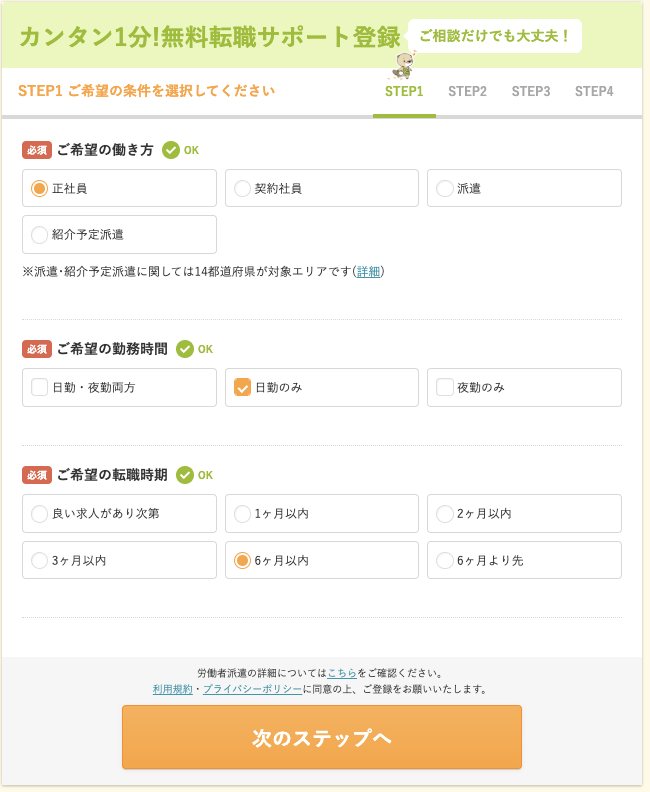Click the 必須 badge next to ご希望の勤務時間
The width and height of the screenshot is (650, 792).
coord(37,349)
